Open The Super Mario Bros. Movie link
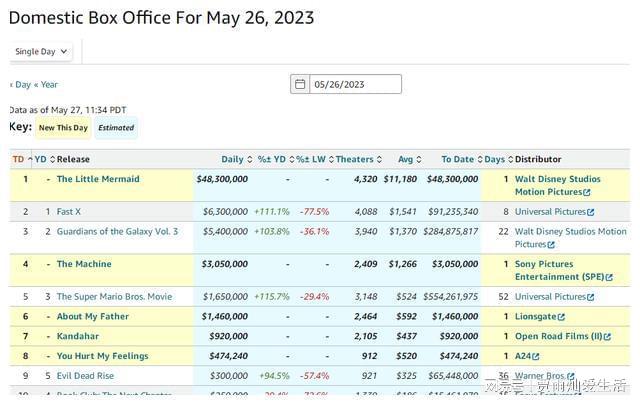Viewport: 640px width, 405px height. click(114, 296)
